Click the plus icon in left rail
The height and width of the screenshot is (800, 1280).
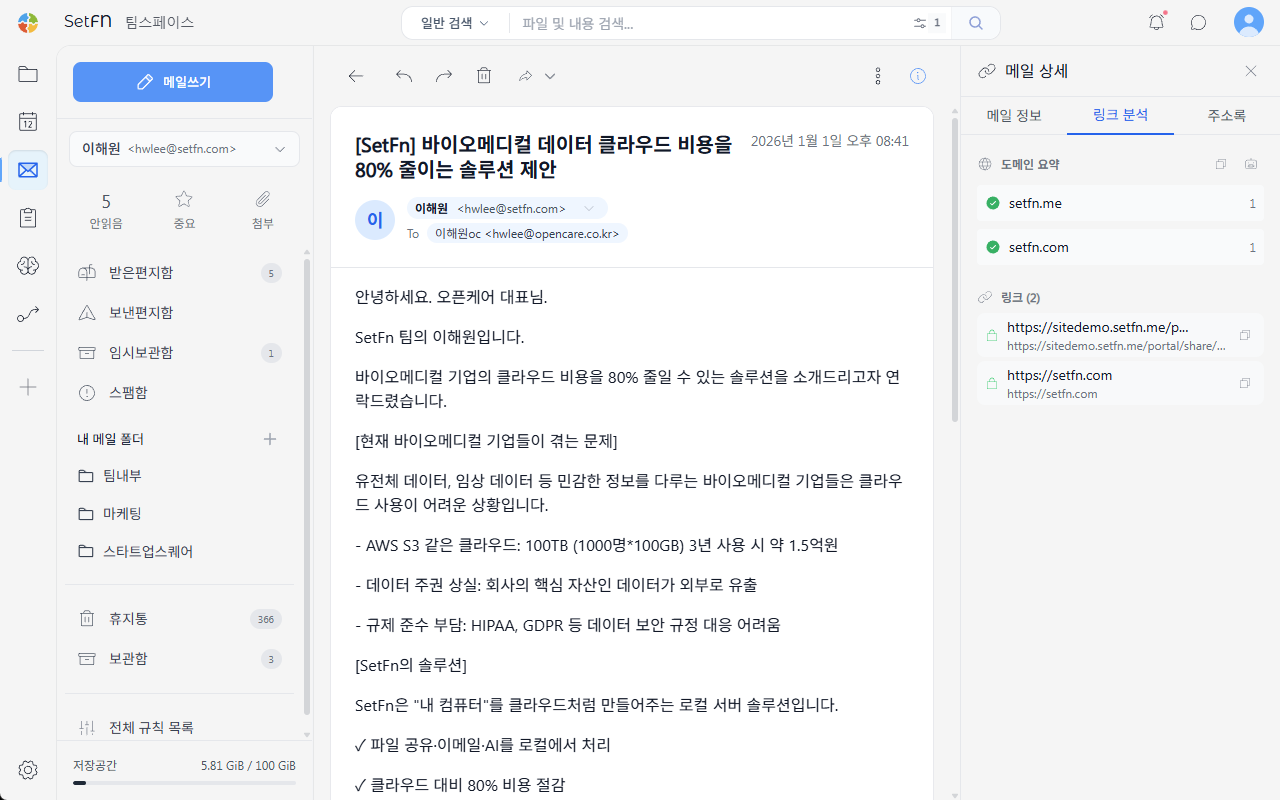[28, 387]
